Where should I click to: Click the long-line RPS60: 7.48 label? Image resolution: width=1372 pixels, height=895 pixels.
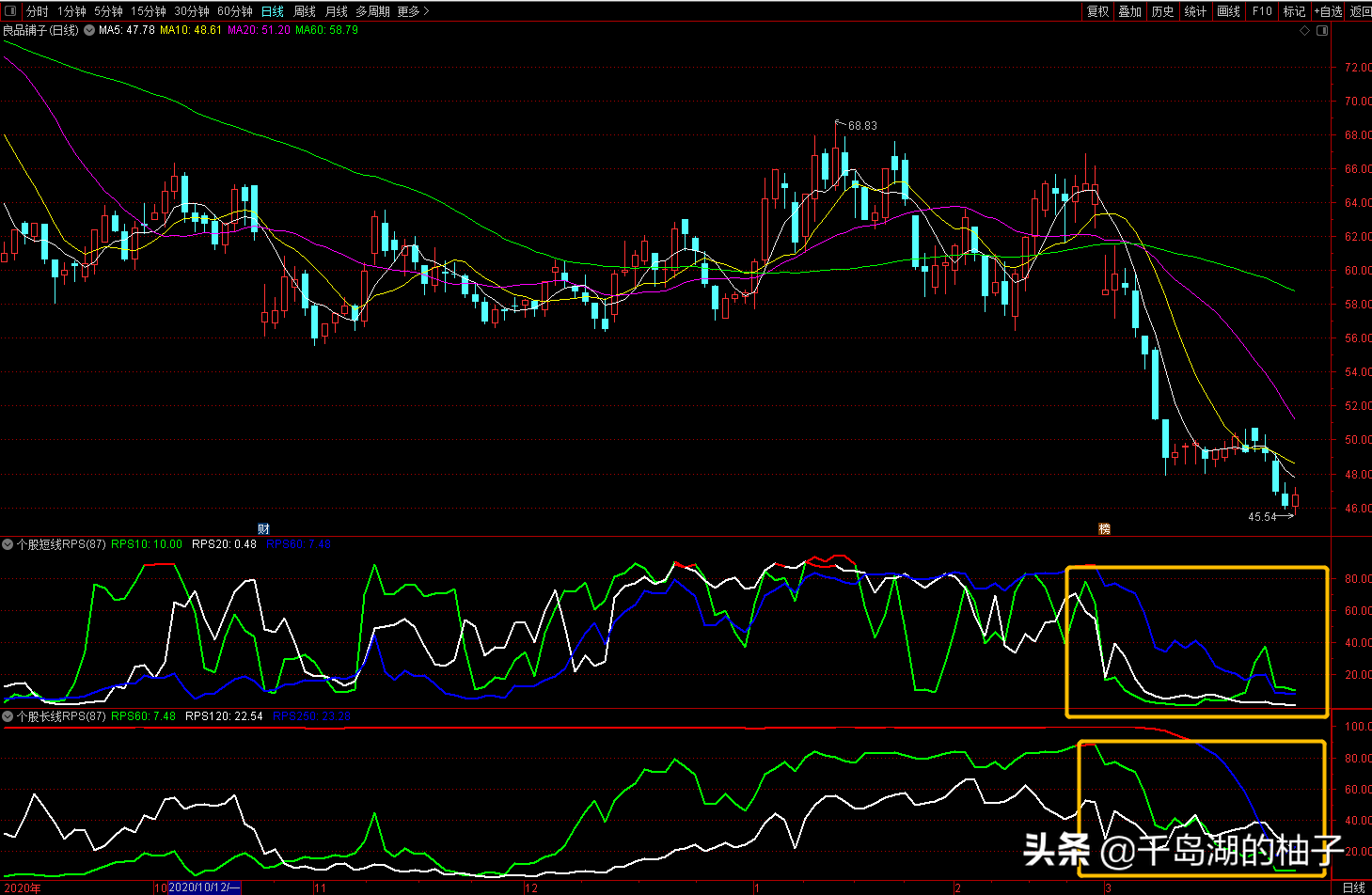point(143,716)
